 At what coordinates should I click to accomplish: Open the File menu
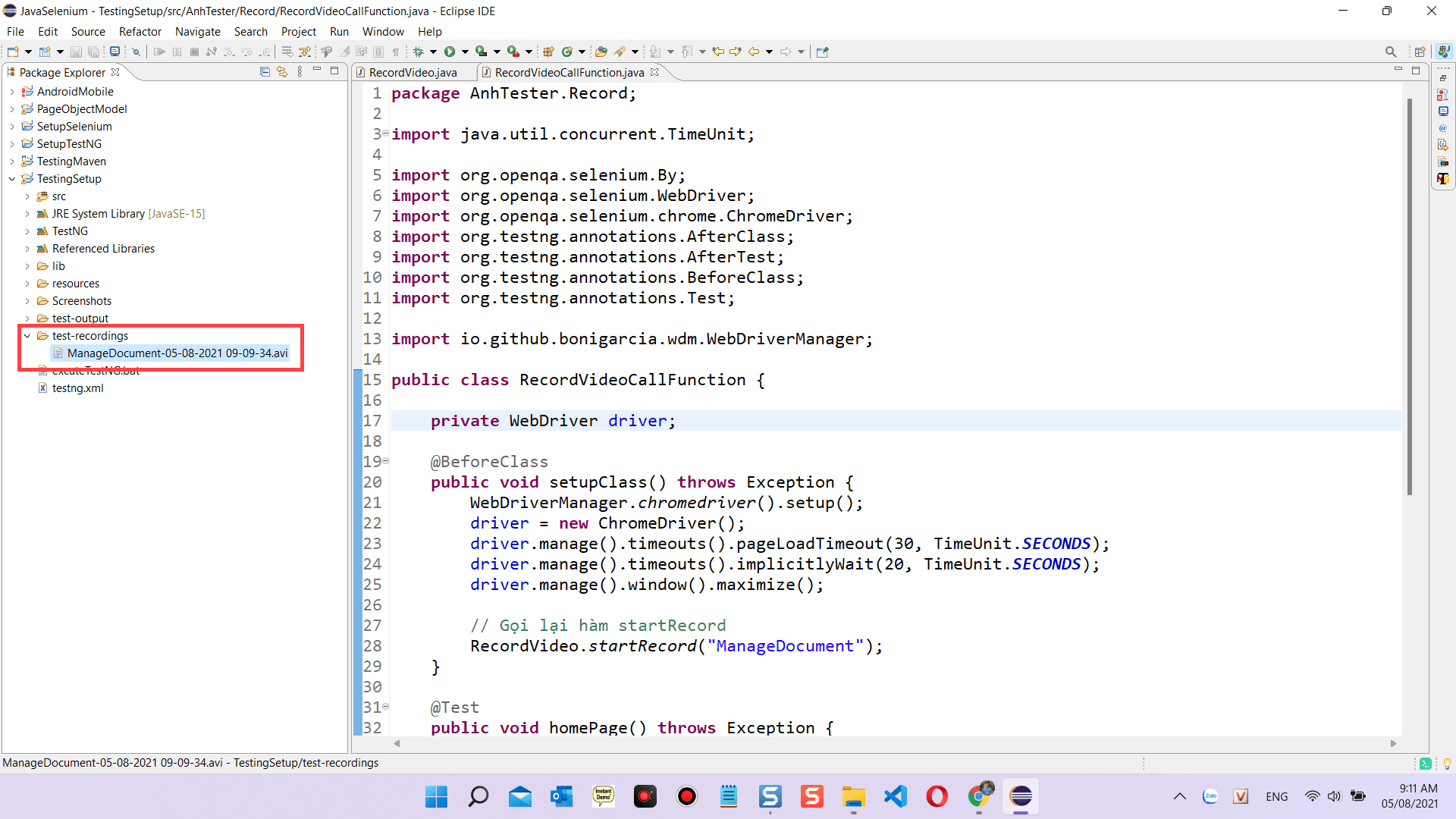(x=15, y=31)
